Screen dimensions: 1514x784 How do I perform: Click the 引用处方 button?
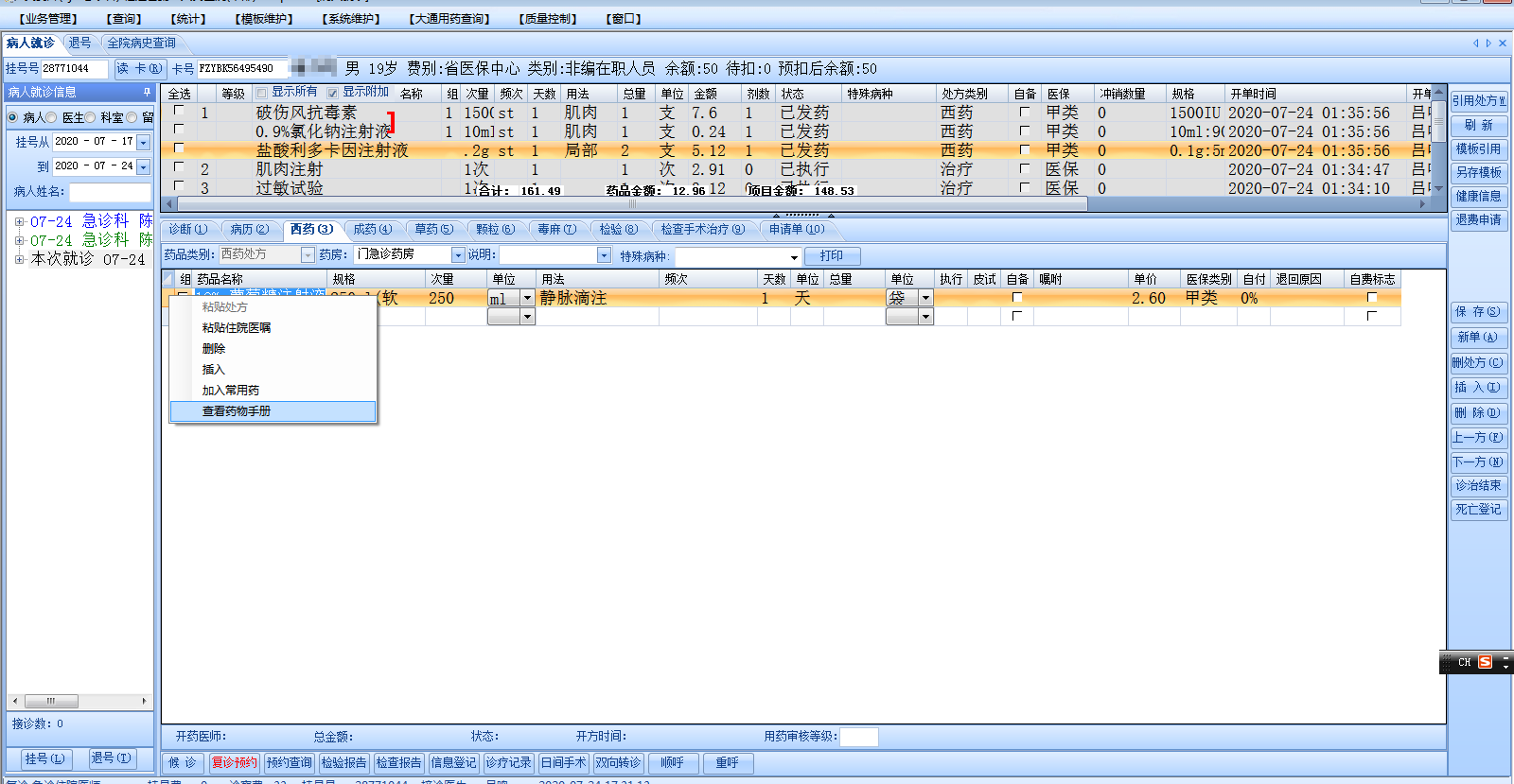[x=1478, y=100]
